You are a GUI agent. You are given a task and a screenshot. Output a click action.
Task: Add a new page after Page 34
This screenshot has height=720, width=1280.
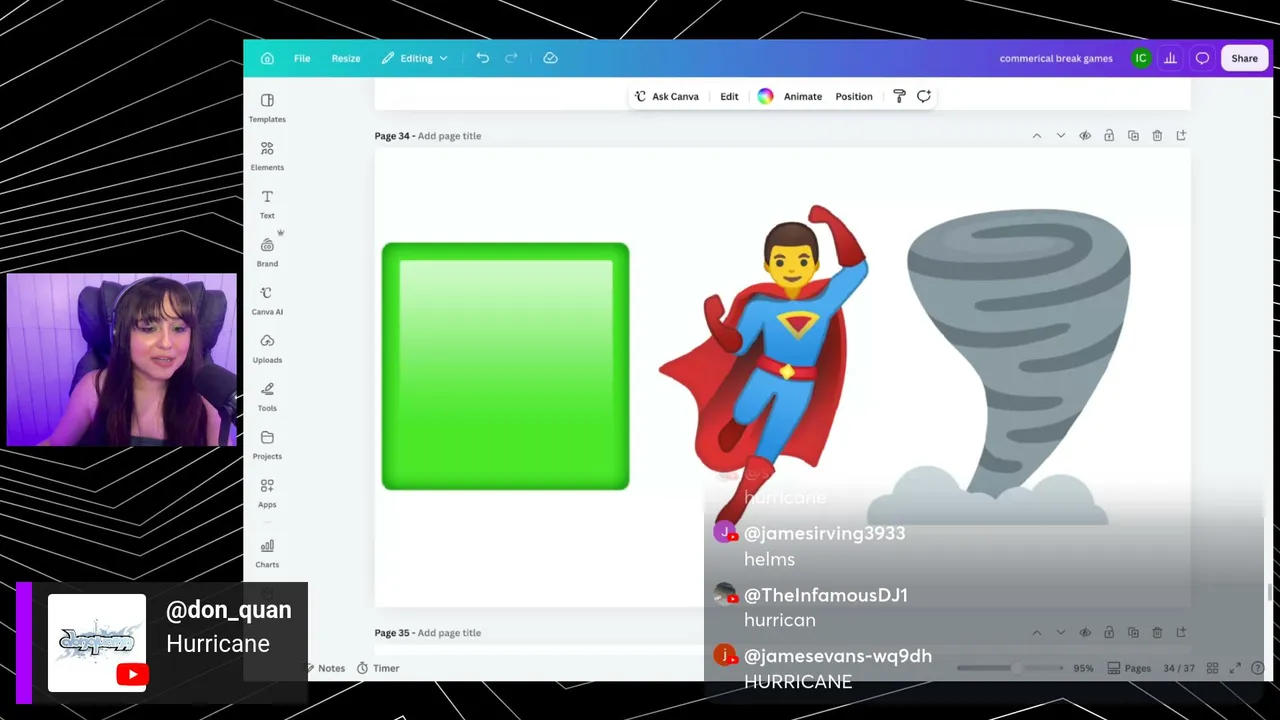1181,136
